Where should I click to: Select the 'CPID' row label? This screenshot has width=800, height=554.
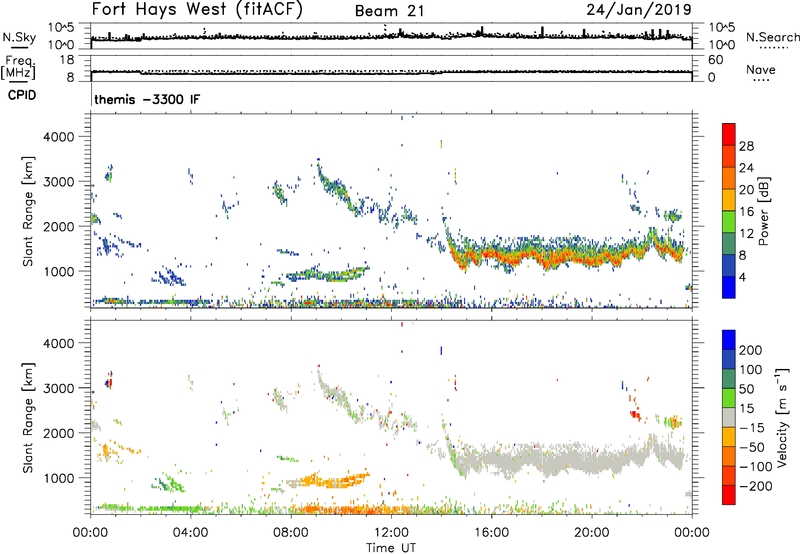coord(22,95)
